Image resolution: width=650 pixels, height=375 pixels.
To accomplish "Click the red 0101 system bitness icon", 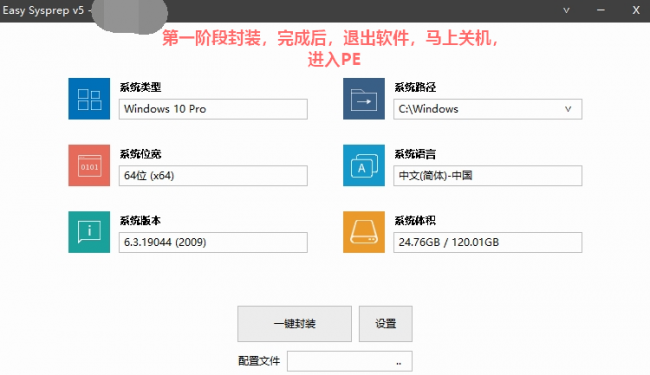I will tap(89, 165).
